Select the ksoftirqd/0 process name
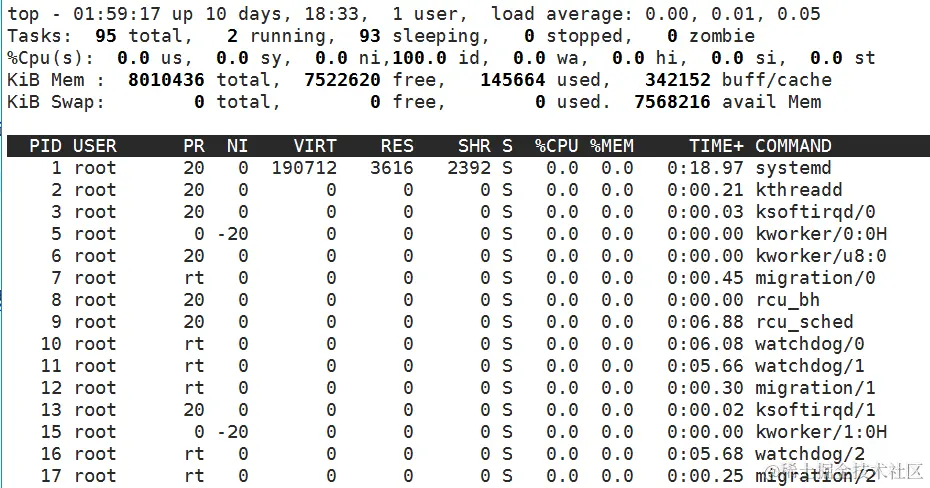The height and width of the screenshot is (488, 930). 815,212
